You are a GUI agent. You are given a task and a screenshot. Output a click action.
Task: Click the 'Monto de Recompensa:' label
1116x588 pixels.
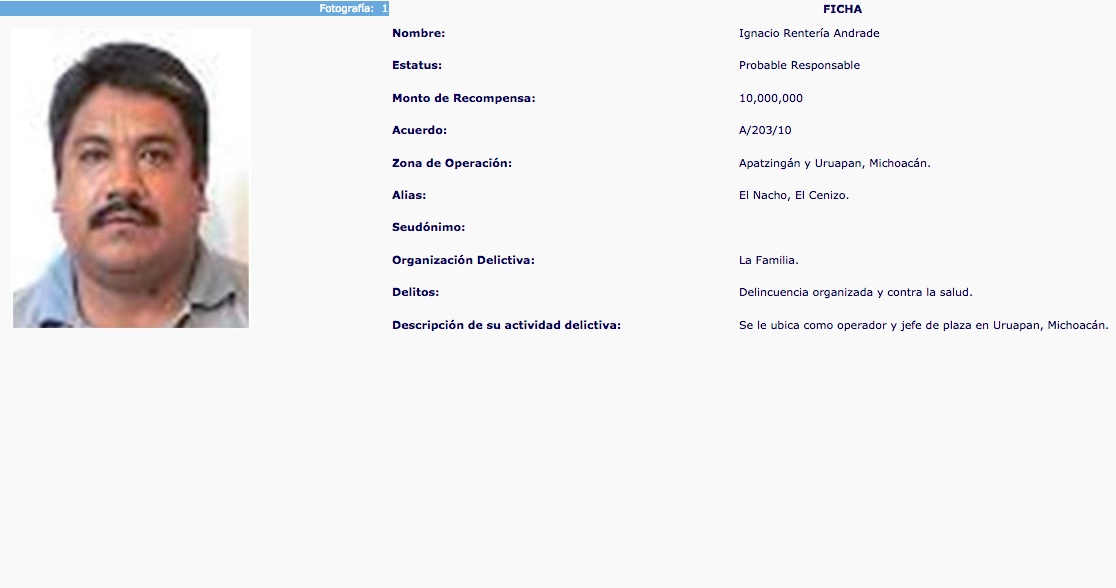click(464, 98)
